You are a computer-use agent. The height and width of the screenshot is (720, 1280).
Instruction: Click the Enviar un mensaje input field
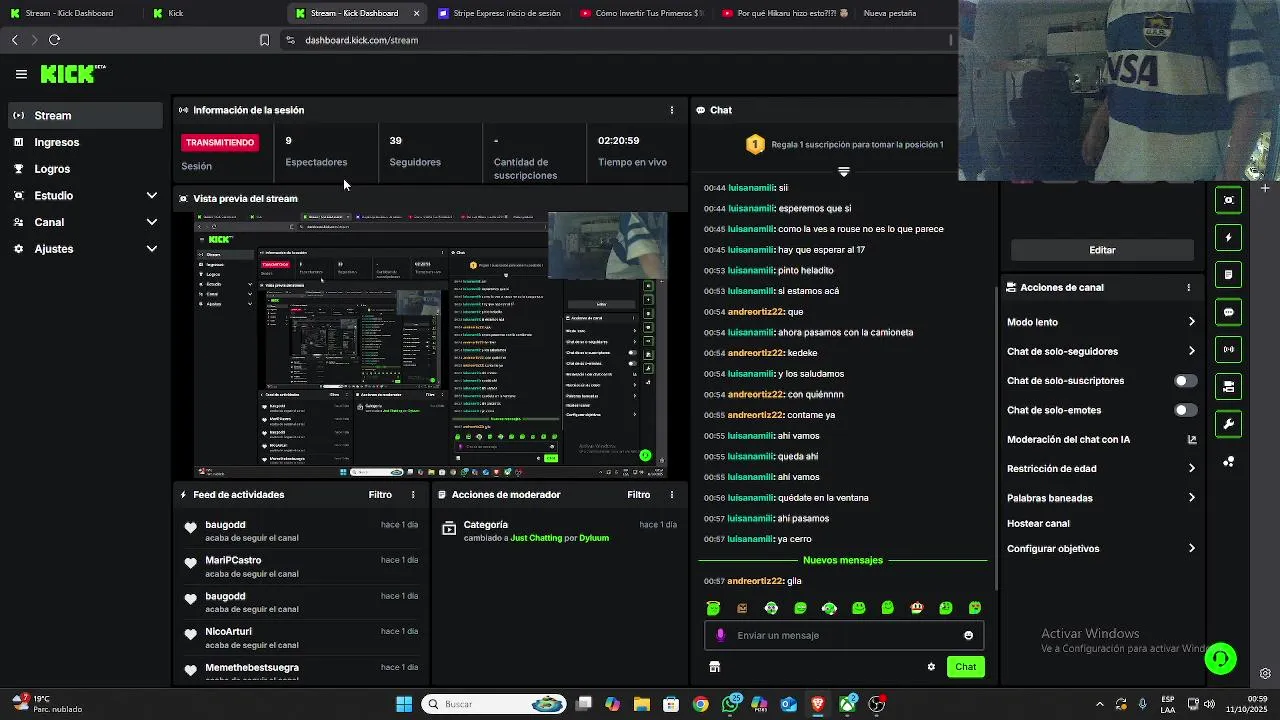click(x=845, y=635)
